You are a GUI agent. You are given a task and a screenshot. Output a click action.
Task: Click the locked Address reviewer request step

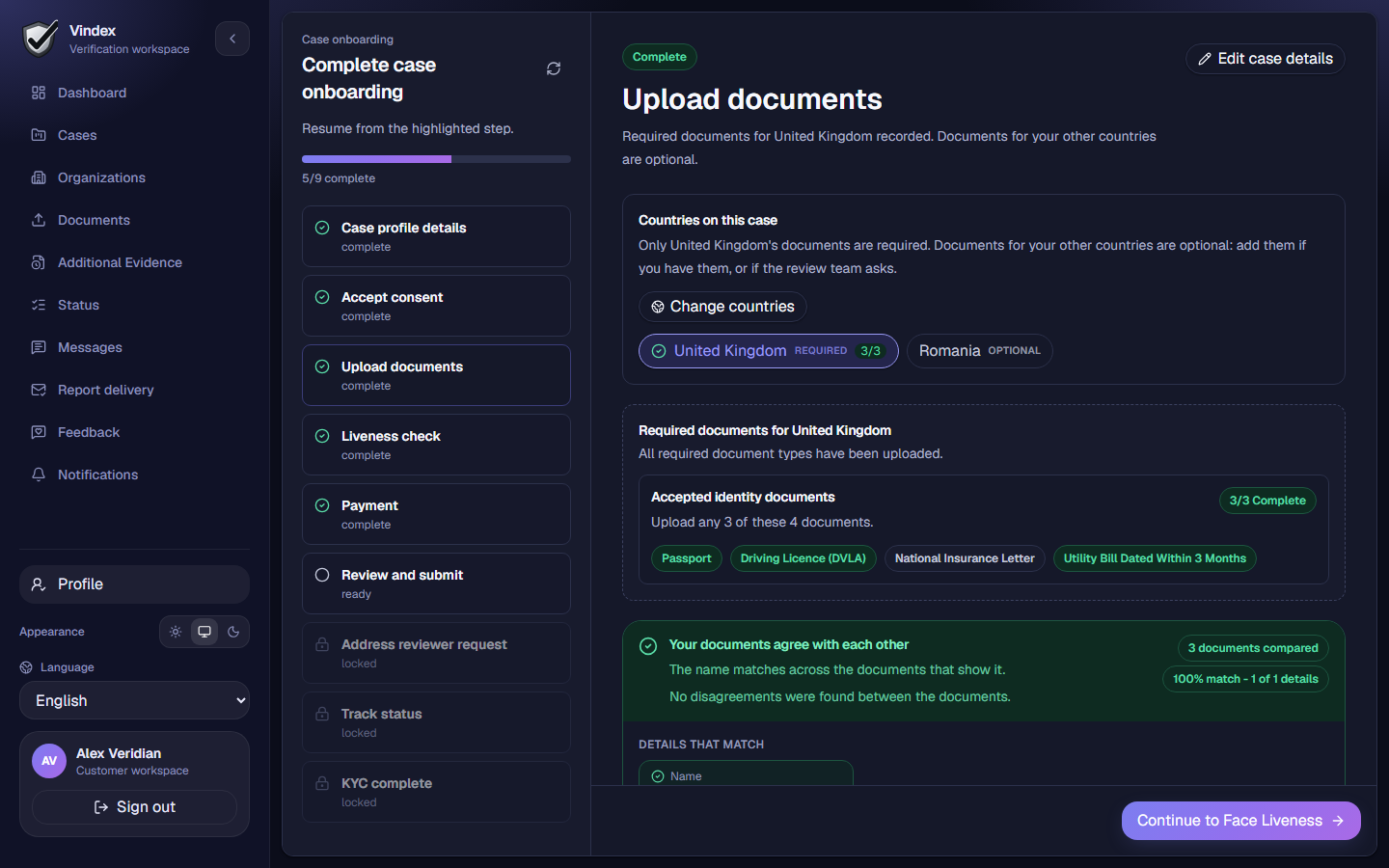pyautogui.click(x=436, y=653)
